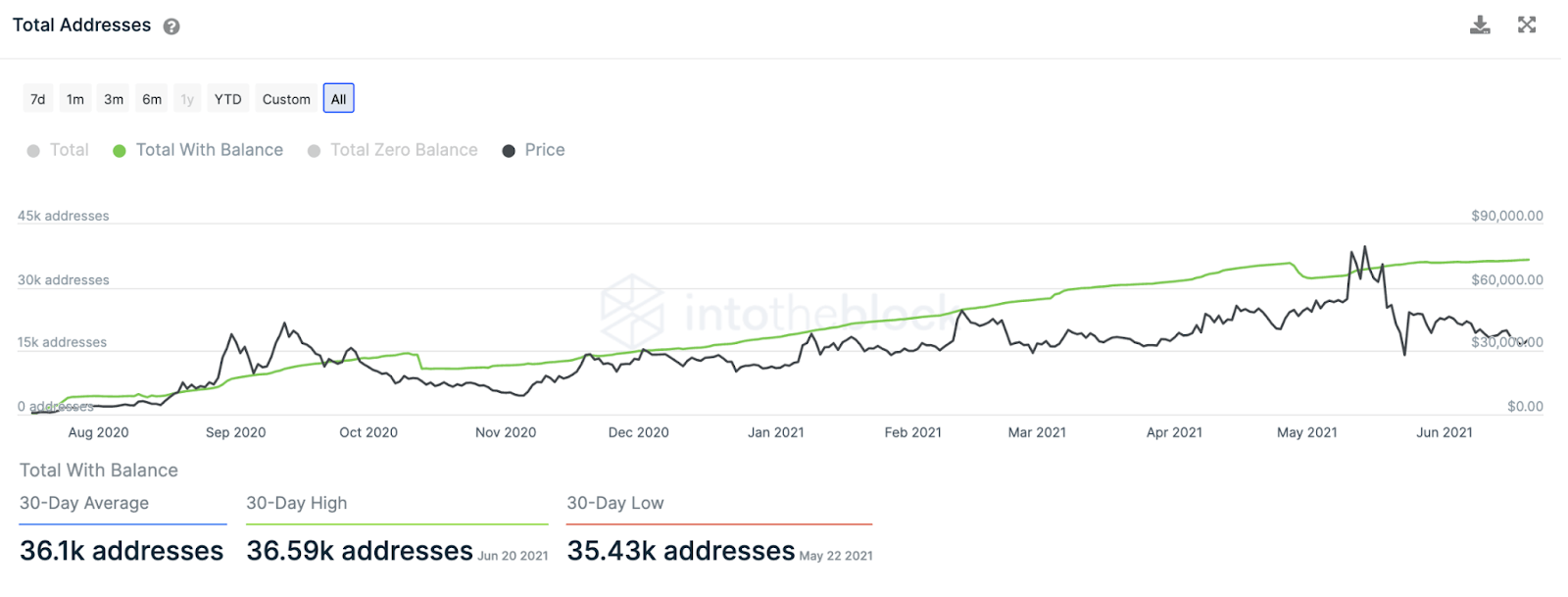Switch the chart to YTD range
Screen dimensions: 1568x597
point(228,99)
